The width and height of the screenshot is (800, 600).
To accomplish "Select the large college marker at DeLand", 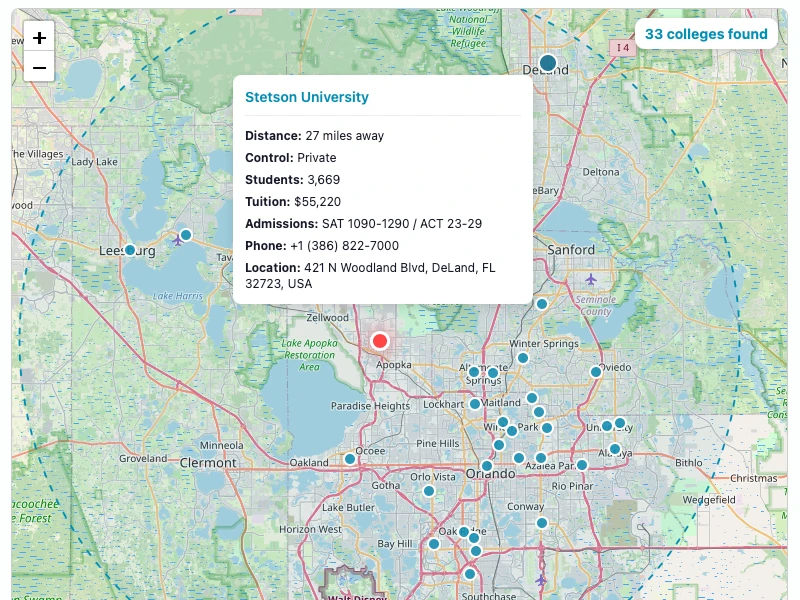I will pyautogui.click(x=548, y=62).
